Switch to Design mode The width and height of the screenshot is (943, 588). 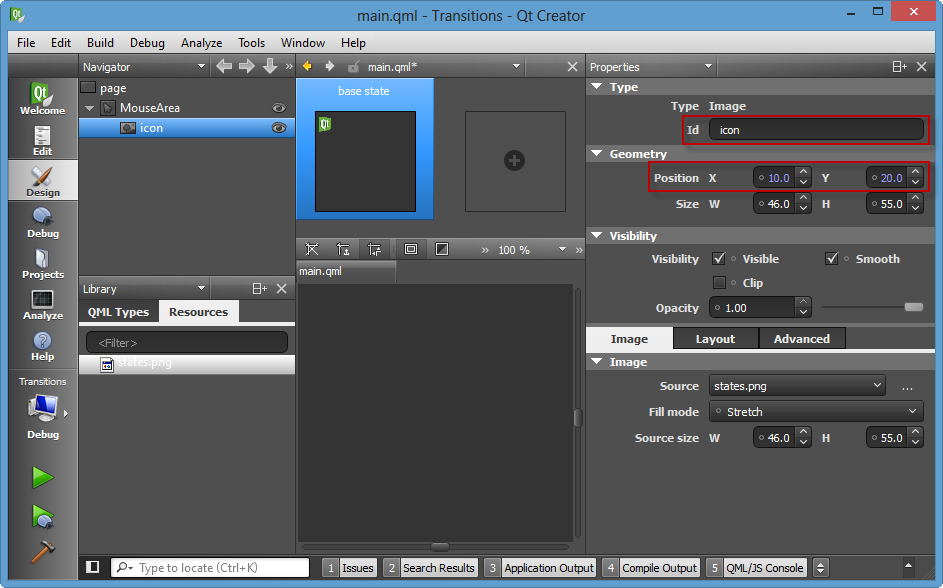[x=43, y=180]
